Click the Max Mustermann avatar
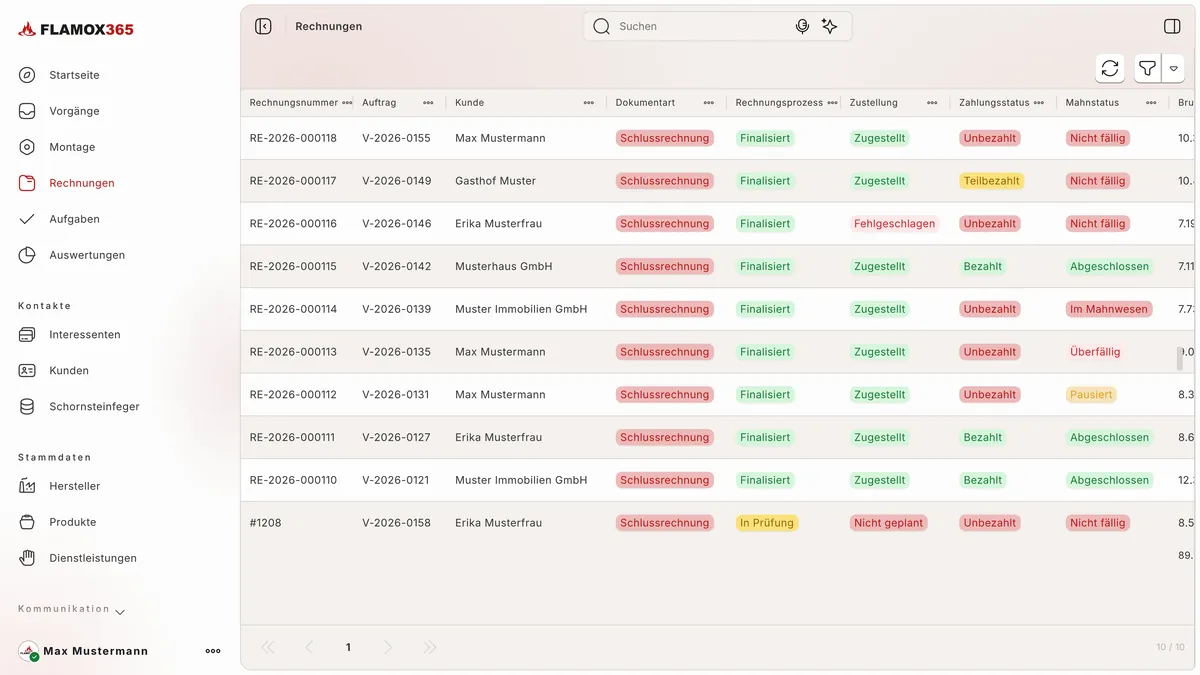 29,651
